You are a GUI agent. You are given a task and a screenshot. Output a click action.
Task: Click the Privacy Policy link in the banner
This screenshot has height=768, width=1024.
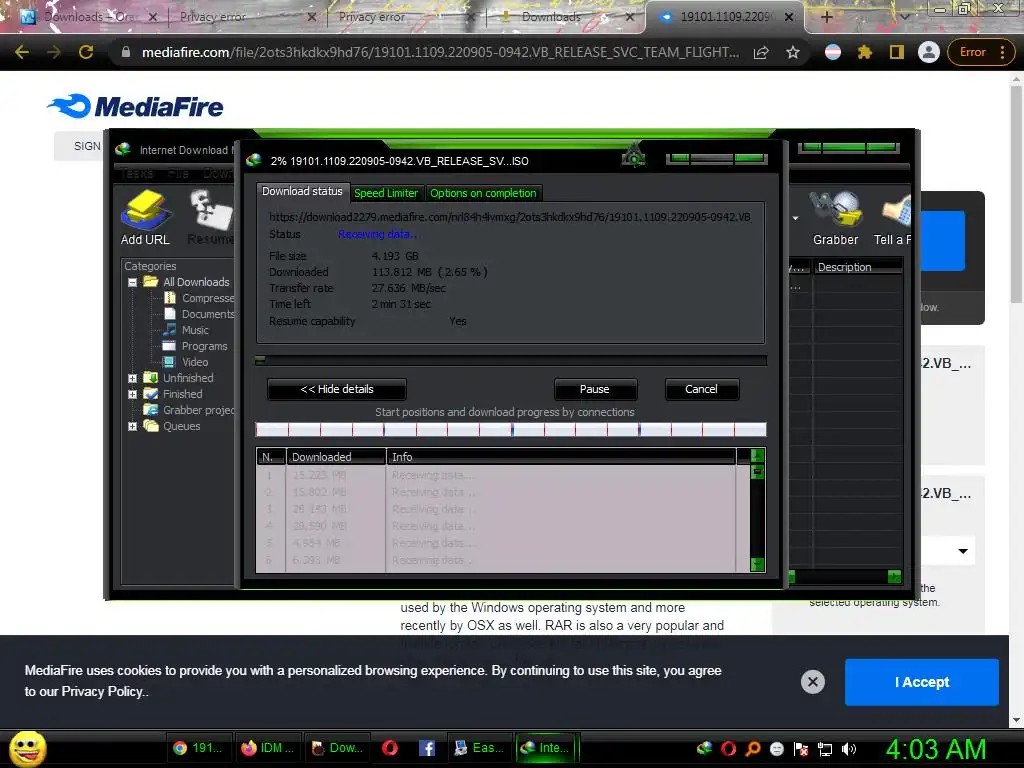click(x=102, y=692)
